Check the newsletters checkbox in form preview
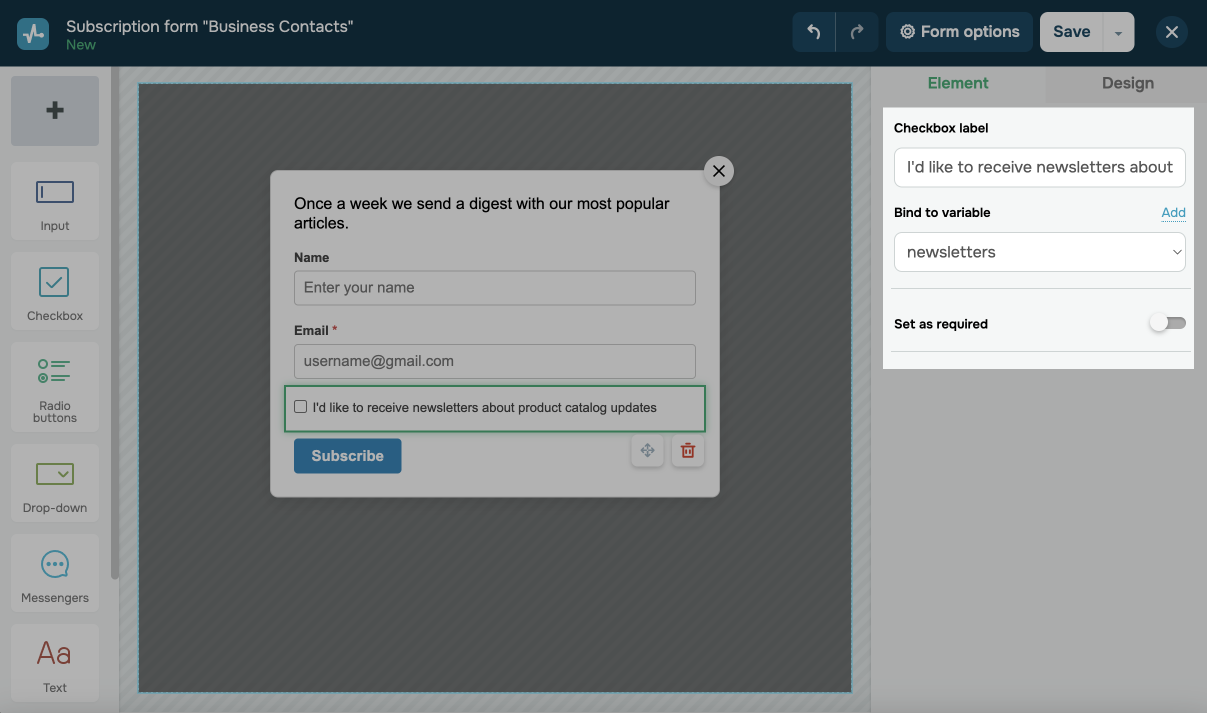The height and width of the screenshot is (713, 1207). [301, 407]
